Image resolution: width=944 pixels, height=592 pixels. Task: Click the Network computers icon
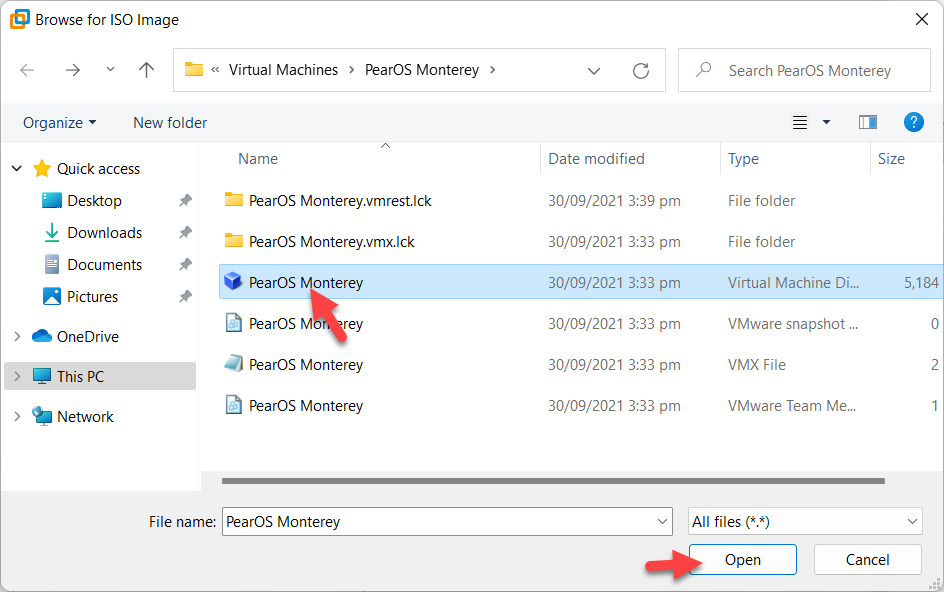pyautogui.click(x=42, y=416)
